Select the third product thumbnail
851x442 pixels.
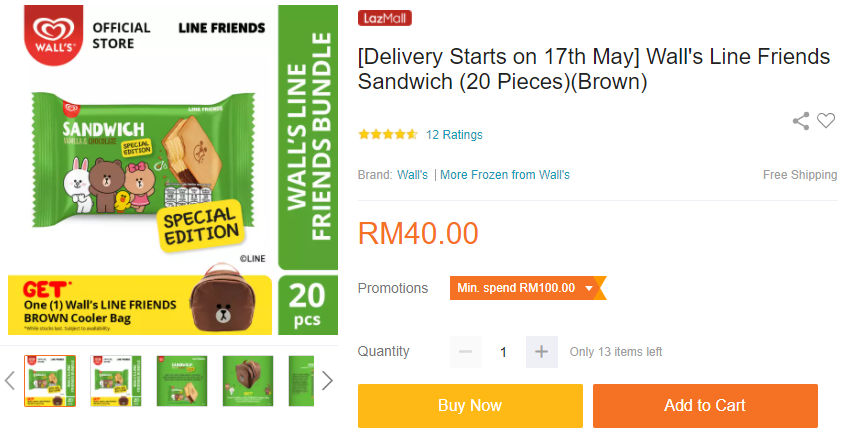(x=182, y=380)
